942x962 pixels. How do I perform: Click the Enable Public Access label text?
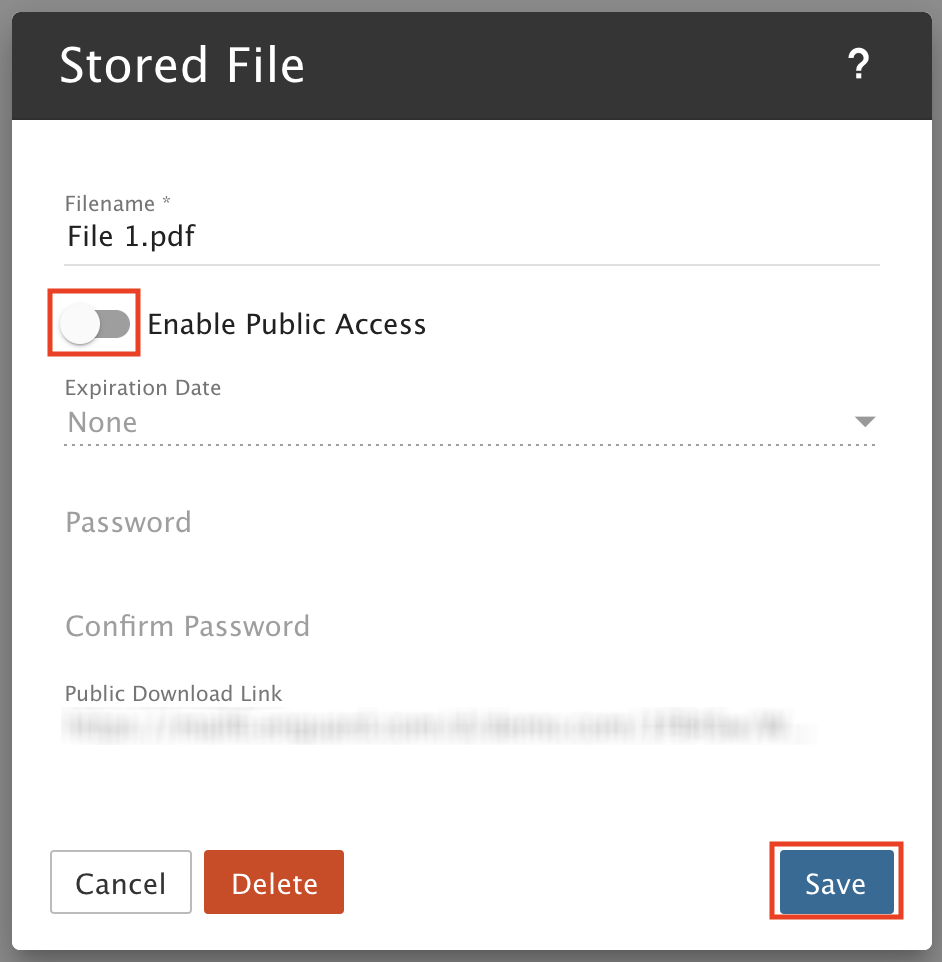pyautogui.click(x=287, y=324)
